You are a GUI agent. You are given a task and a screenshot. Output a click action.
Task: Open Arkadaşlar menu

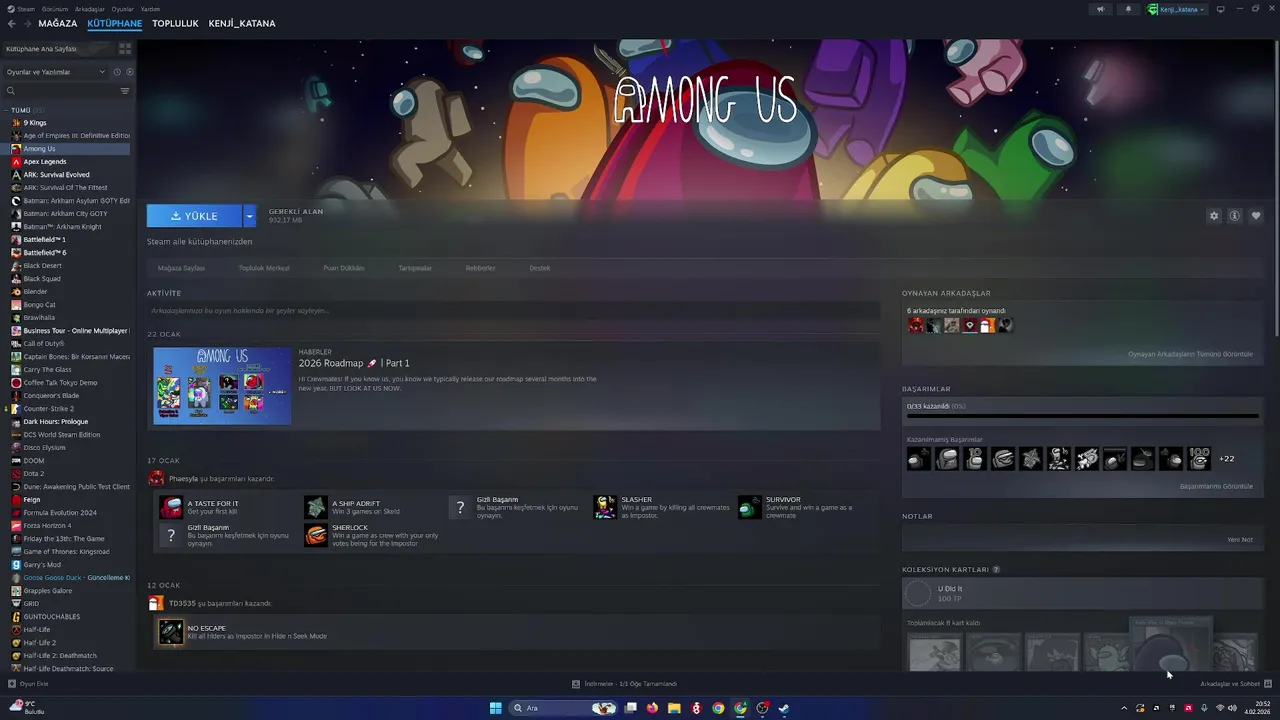click(90, 9)
